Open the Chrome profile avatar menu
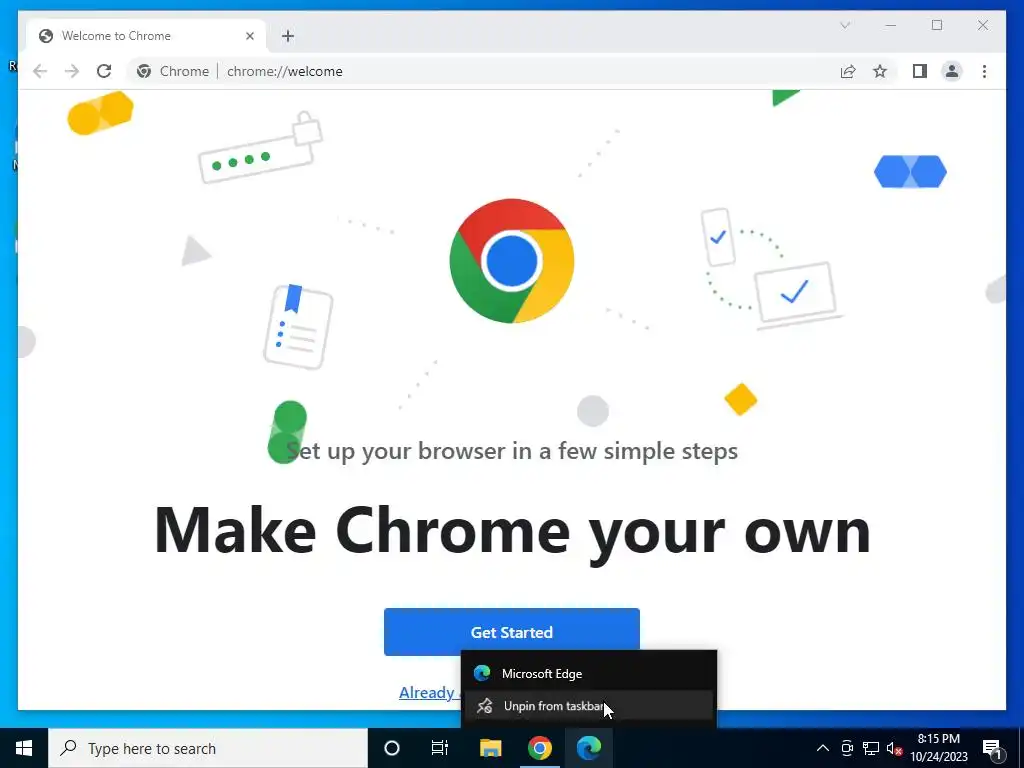Viewport: 1024px width, 768px height. (952, 71)
